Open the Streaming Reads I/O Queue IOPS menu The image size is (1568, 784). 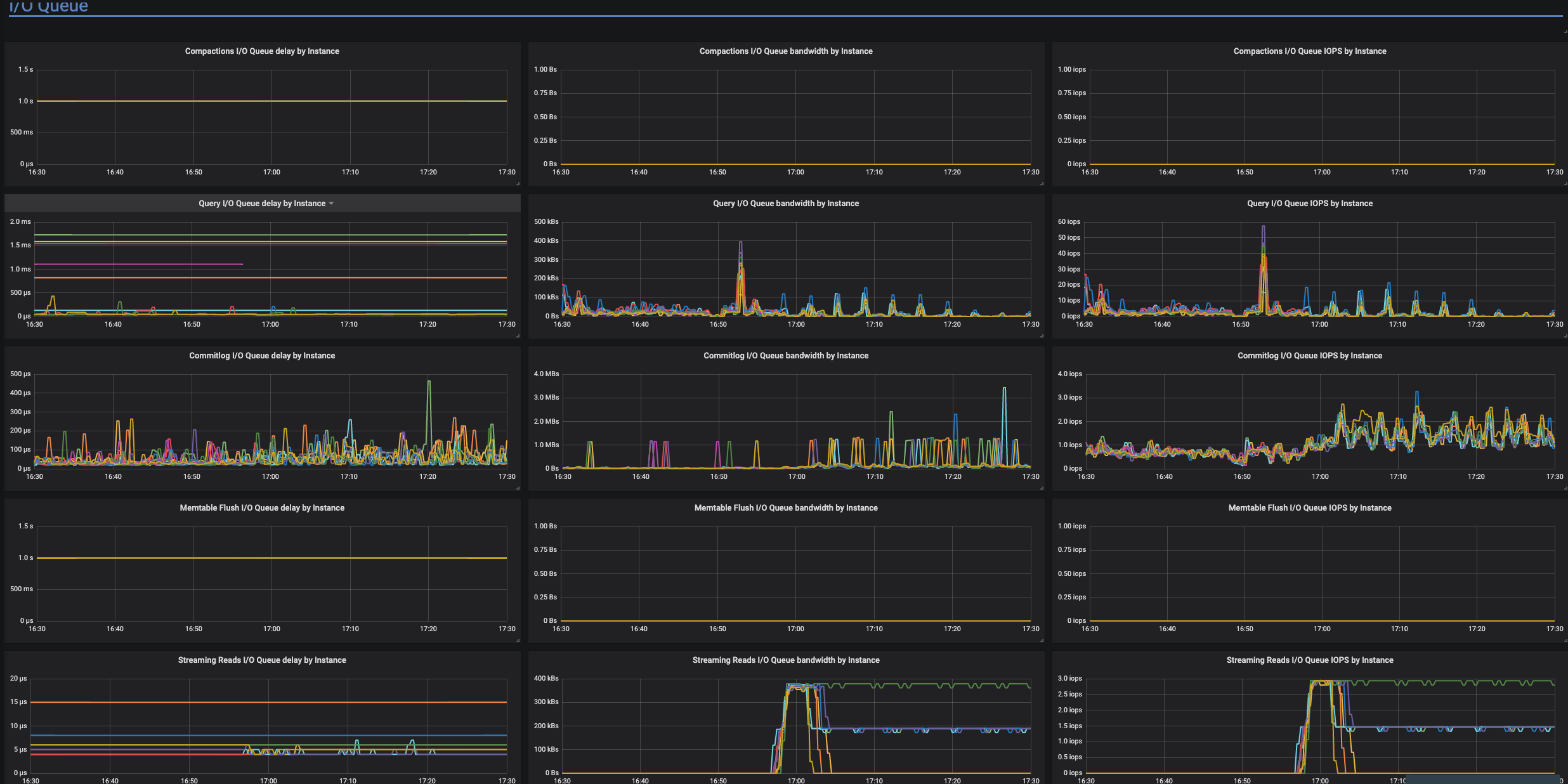pos(1309,660)
